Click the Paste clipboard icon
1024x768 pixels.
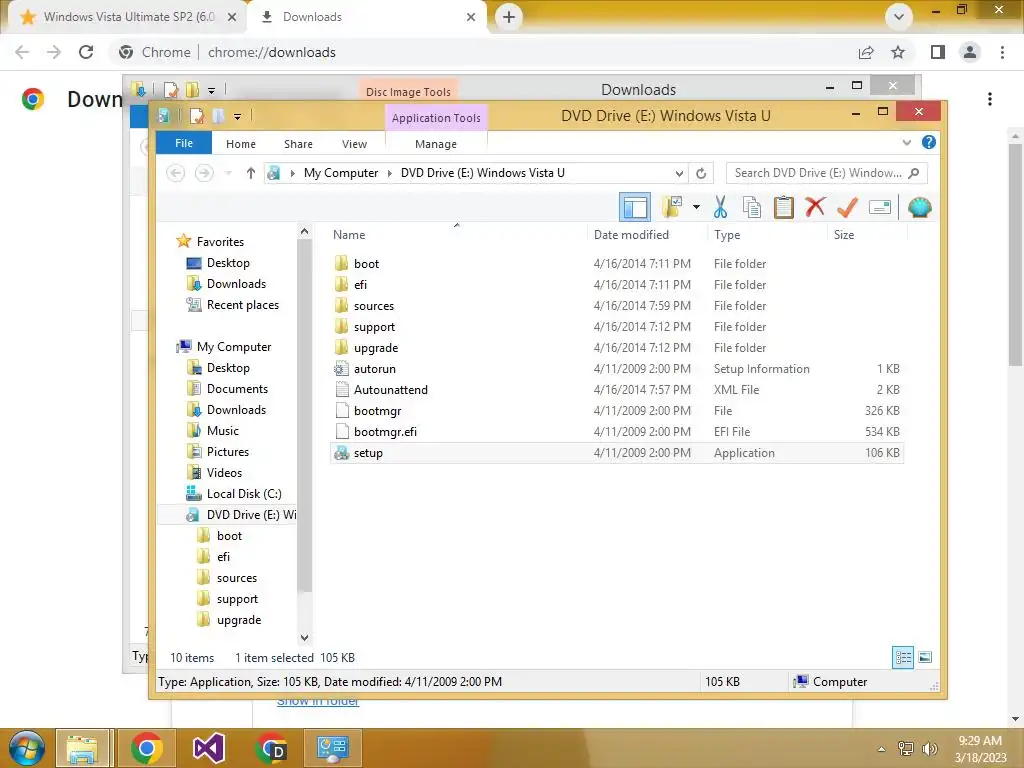(x=784, y=208)
